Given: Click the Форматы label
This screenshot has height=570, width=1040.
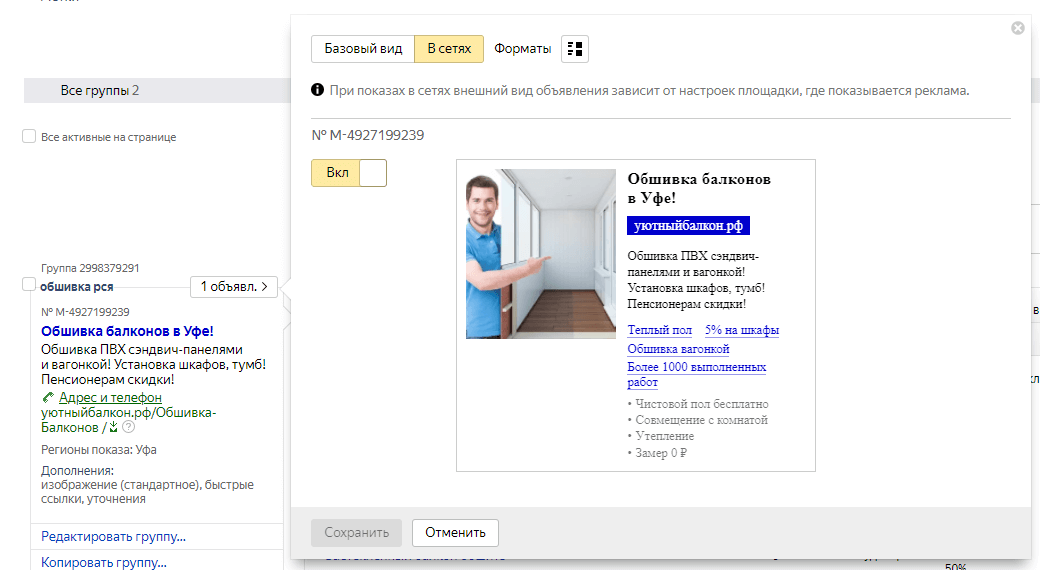Looking at the screenshot, I should pos(522,48).
